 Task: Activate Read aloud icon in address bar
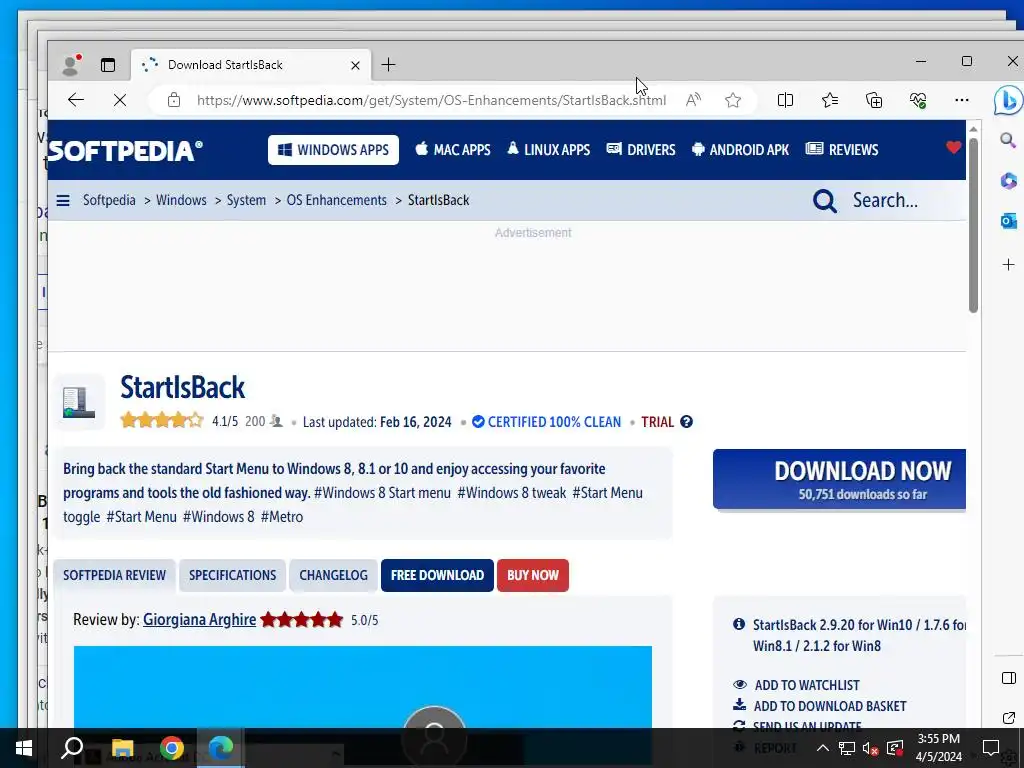(x=694, y=100)
